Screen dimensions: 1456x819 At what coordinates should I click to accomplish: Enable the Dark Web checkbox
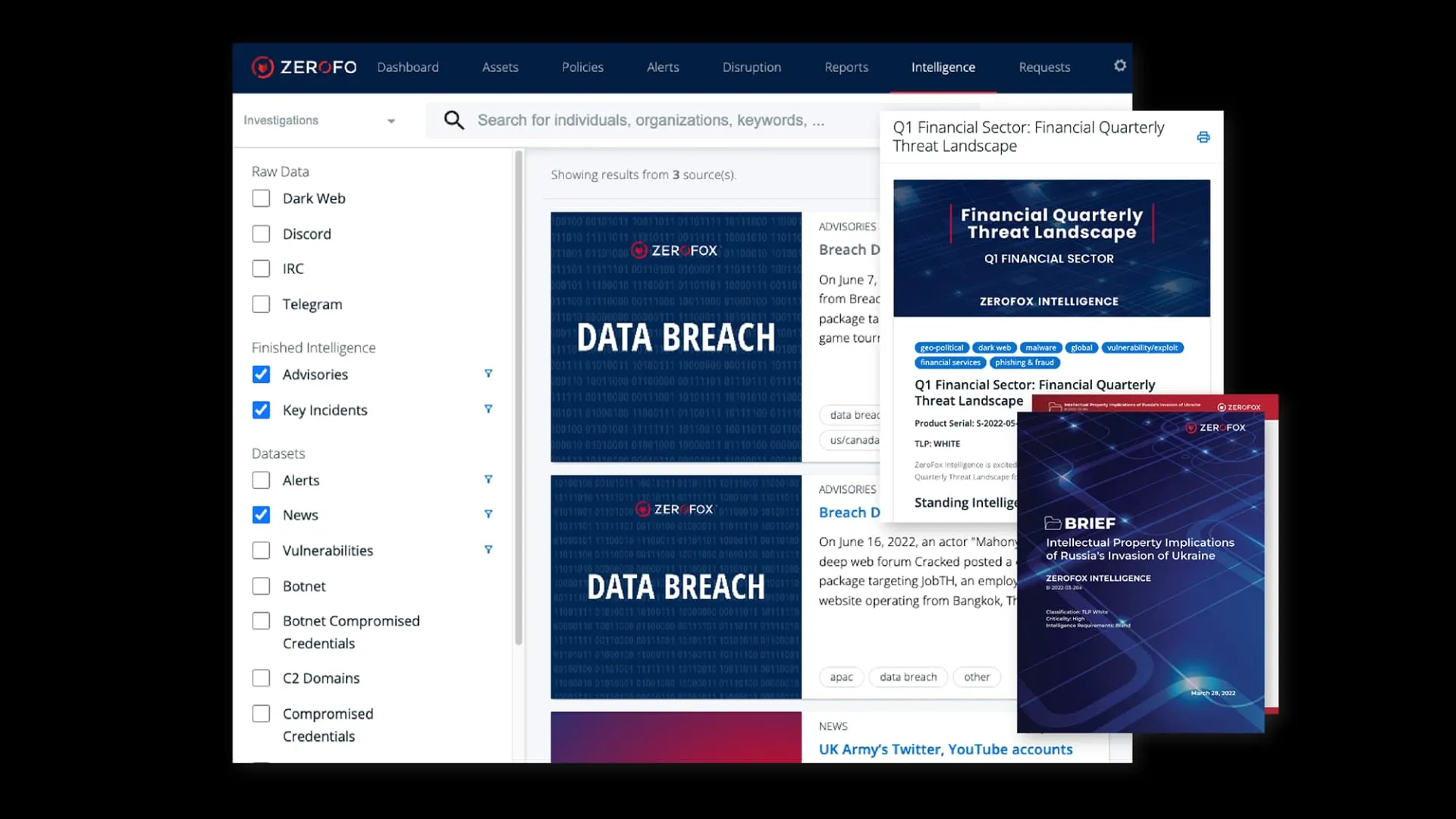coord(261,199)
